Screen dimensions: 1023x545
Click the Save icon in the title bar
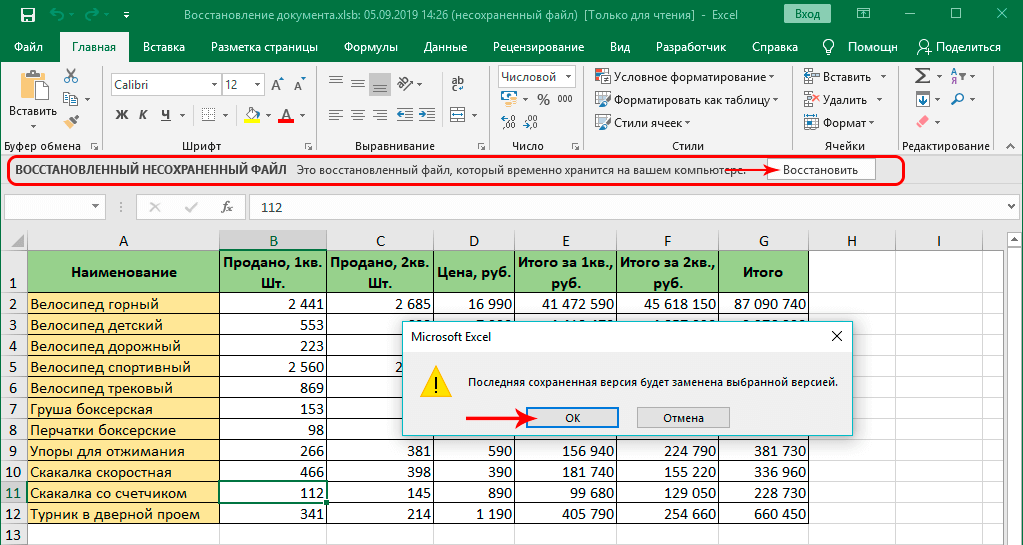(x=27, y=16)
